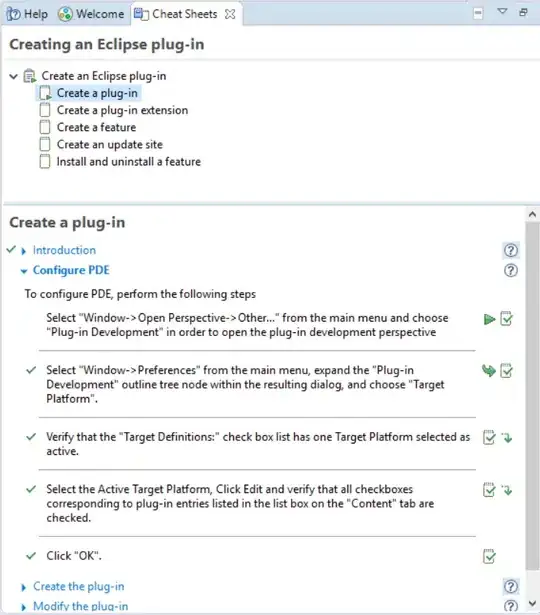This screenshot has width=540, height=615.
Task: Click complete icon next to Click "OK" step
Action: tap(489, 556)
